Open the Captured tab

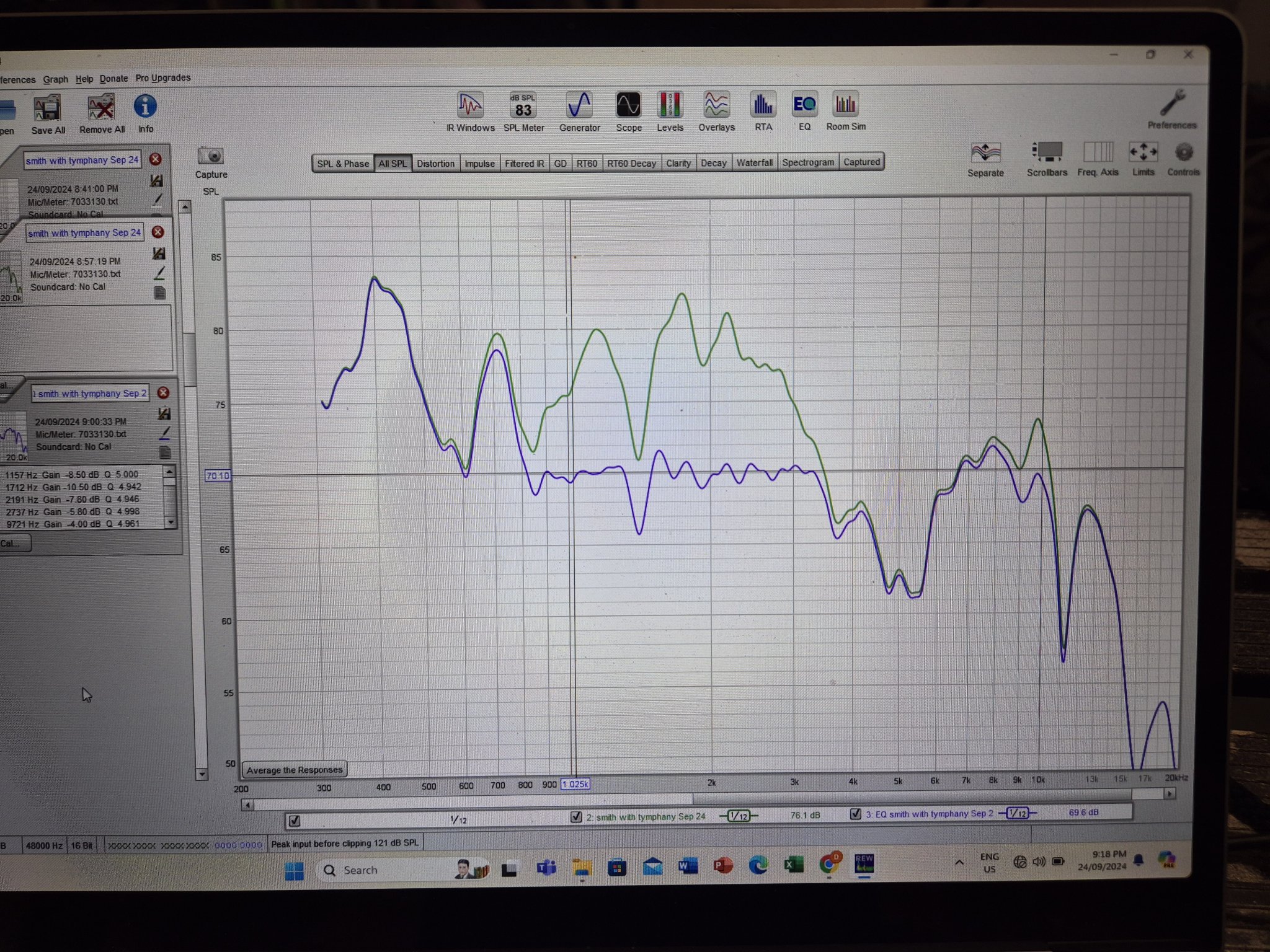pyautogui.click(x=861, y=162)
